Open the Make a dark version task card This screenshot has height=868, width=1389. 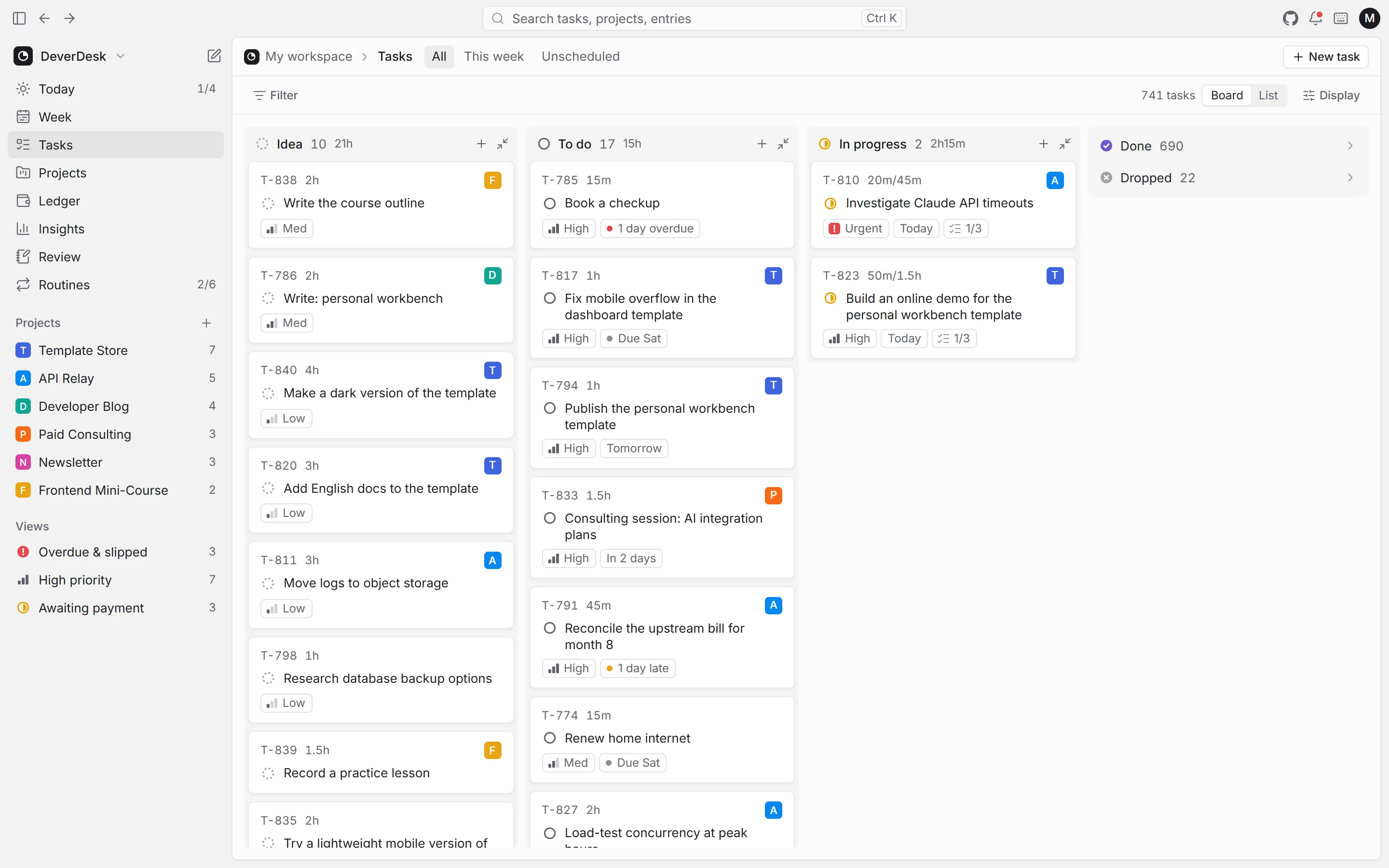[x=381, y=394]
